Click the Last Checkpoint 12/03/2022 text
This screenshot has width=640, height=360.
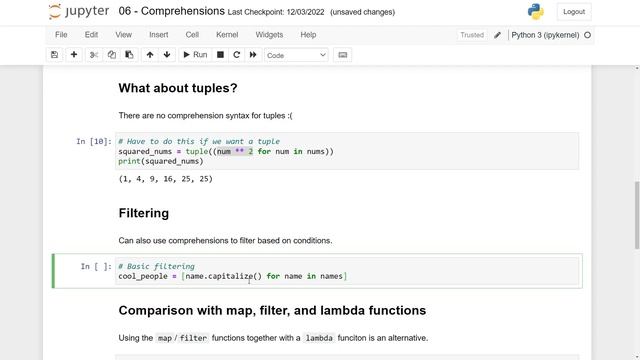coord(276,12)
